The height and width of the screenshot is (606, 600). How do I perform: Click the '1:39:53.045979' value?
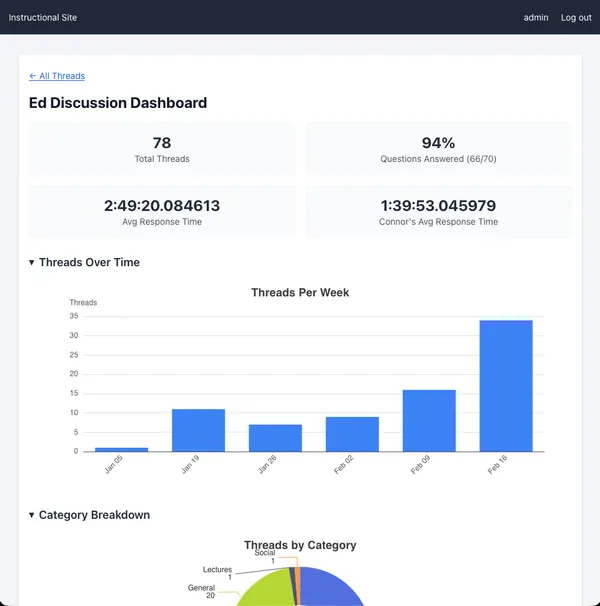(438, 206)
